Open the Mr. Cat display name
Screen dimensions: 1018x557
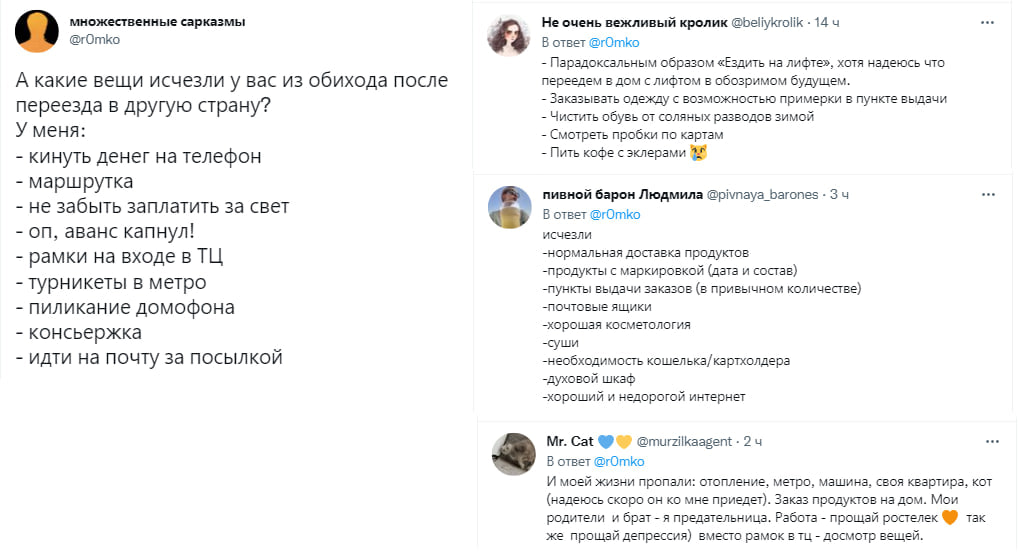[x=570, y=441]
